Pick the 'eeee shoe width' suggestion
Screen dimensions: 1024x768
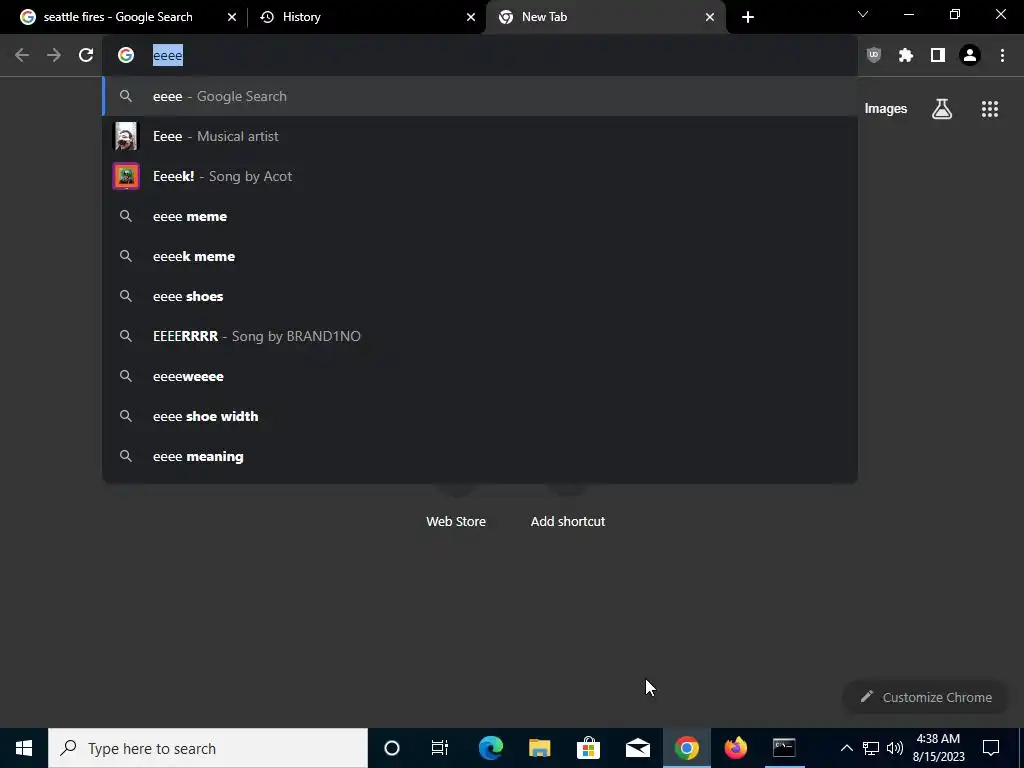[x=480, y=416]
